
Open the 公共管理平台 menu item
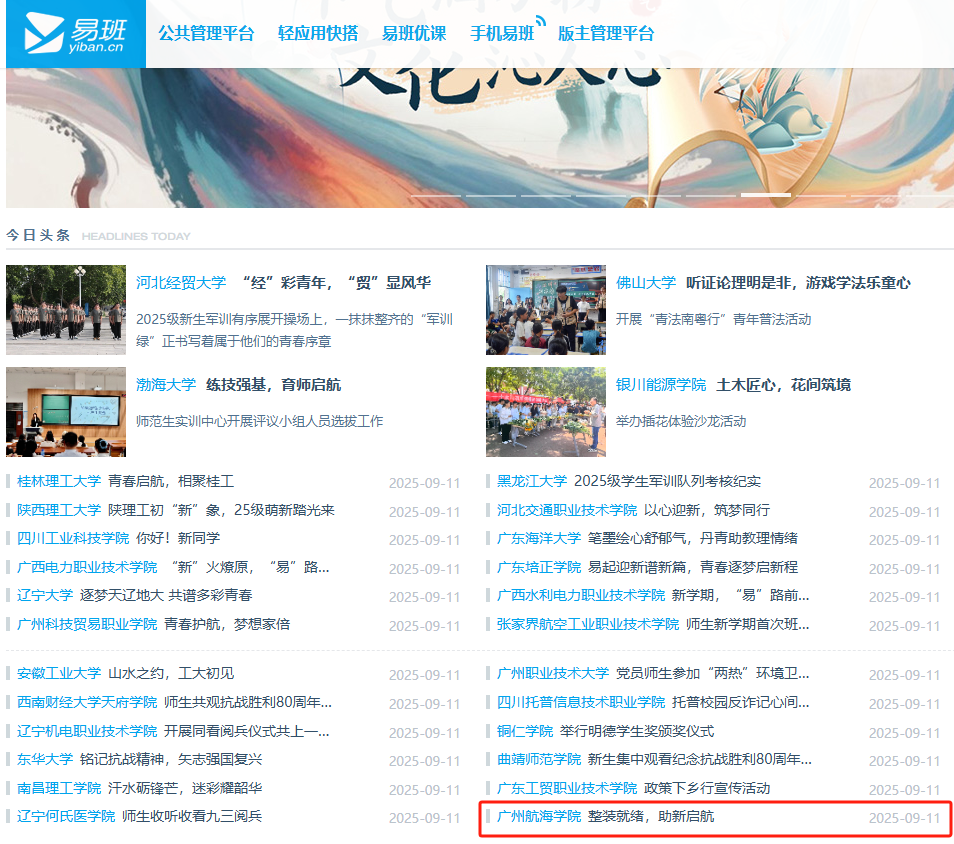pyautogui.click(x=206, y=33)
